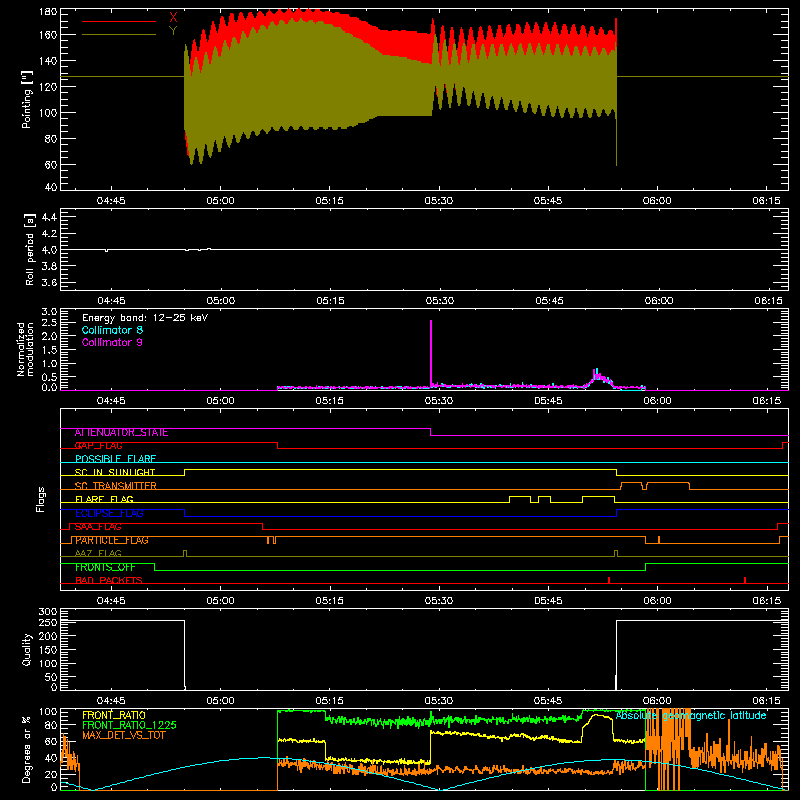Click the 300 value on the Quality axis
The height and width of the screenshot is (800, 800).
(x=48, y=612)
